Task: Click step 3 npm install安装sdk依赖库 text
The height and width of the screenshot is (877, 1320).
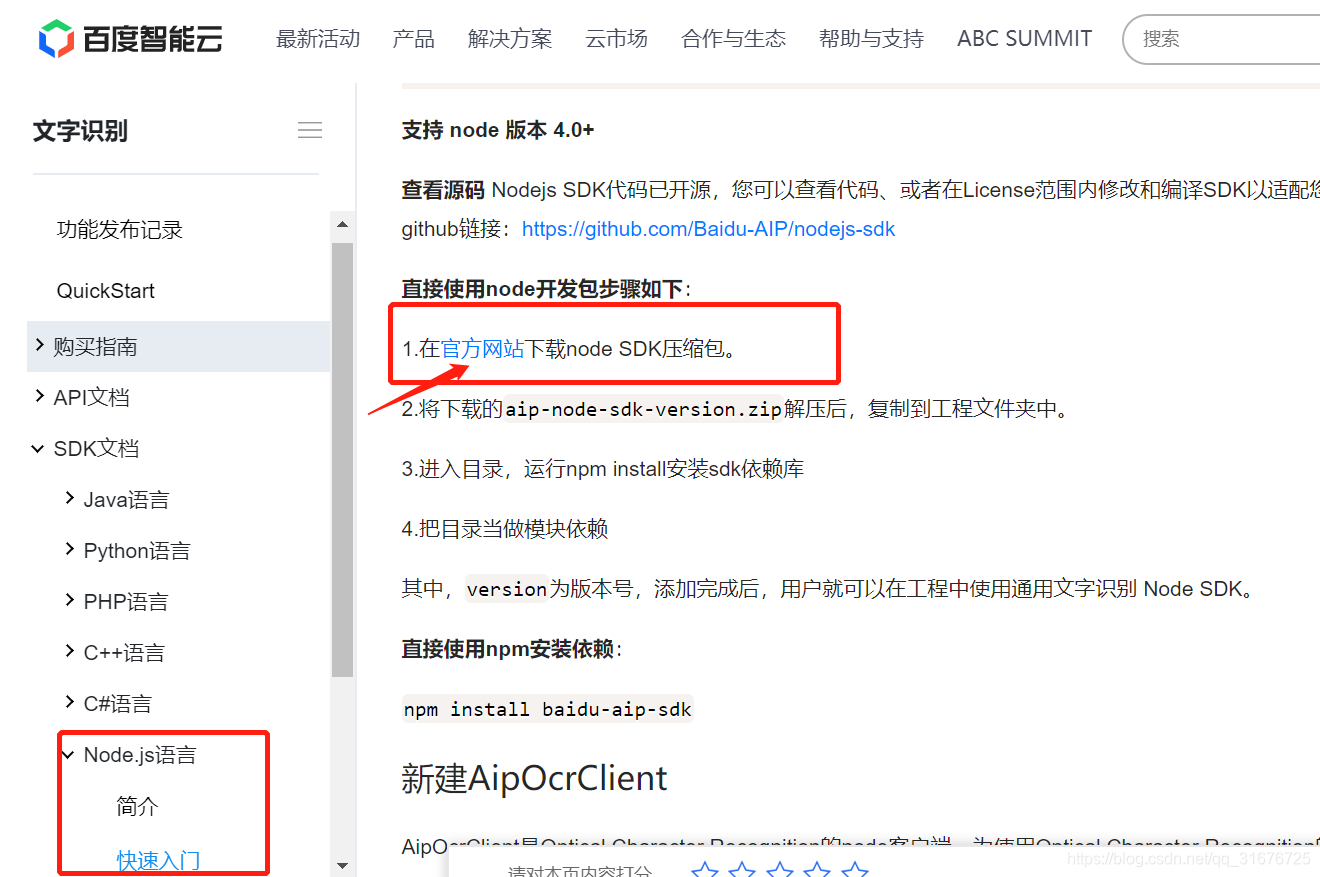Action: [603, 469]
